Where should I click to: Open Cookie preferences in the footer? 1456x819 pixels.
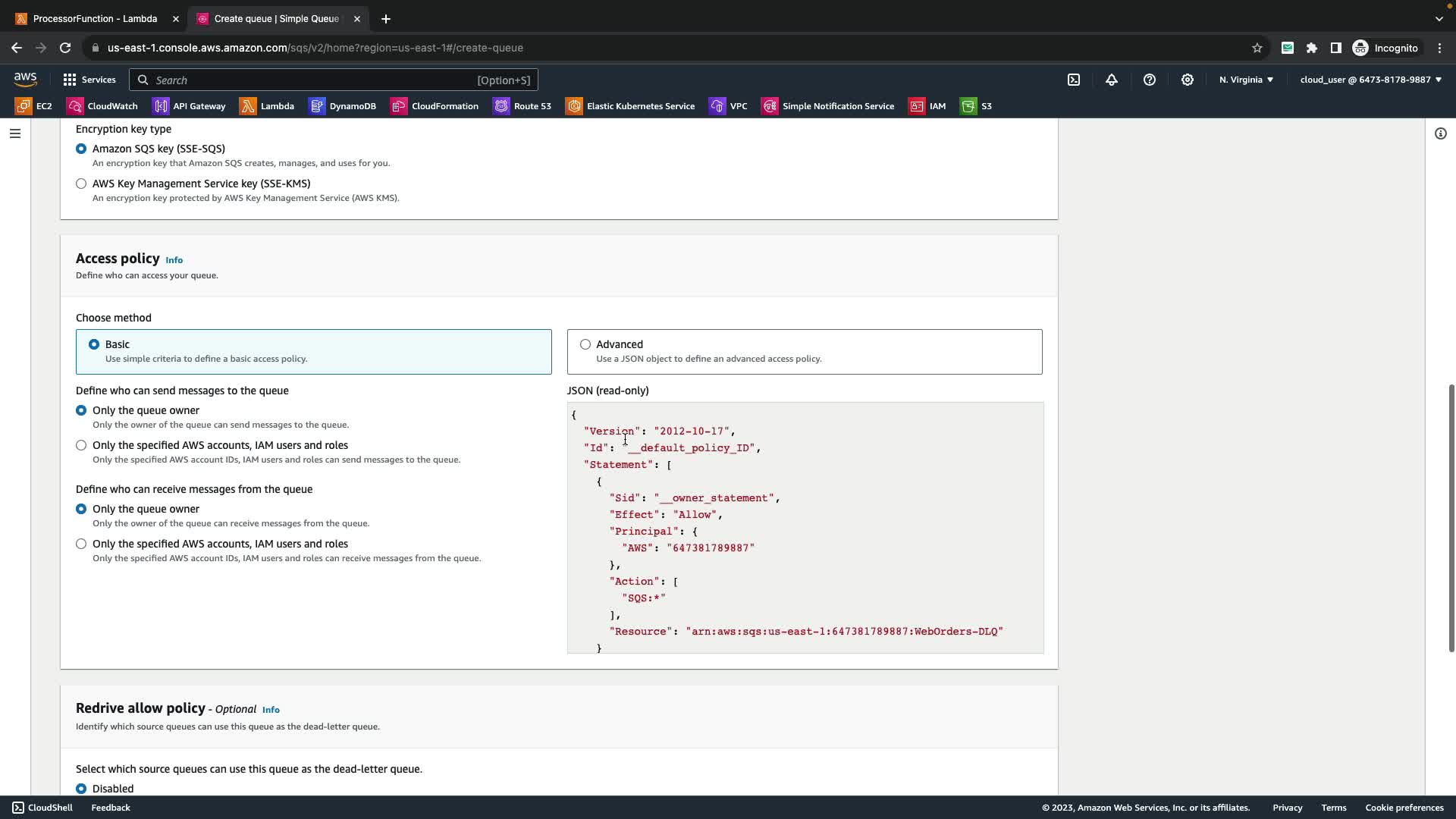pyautogui.click(x=1404, y=808)
